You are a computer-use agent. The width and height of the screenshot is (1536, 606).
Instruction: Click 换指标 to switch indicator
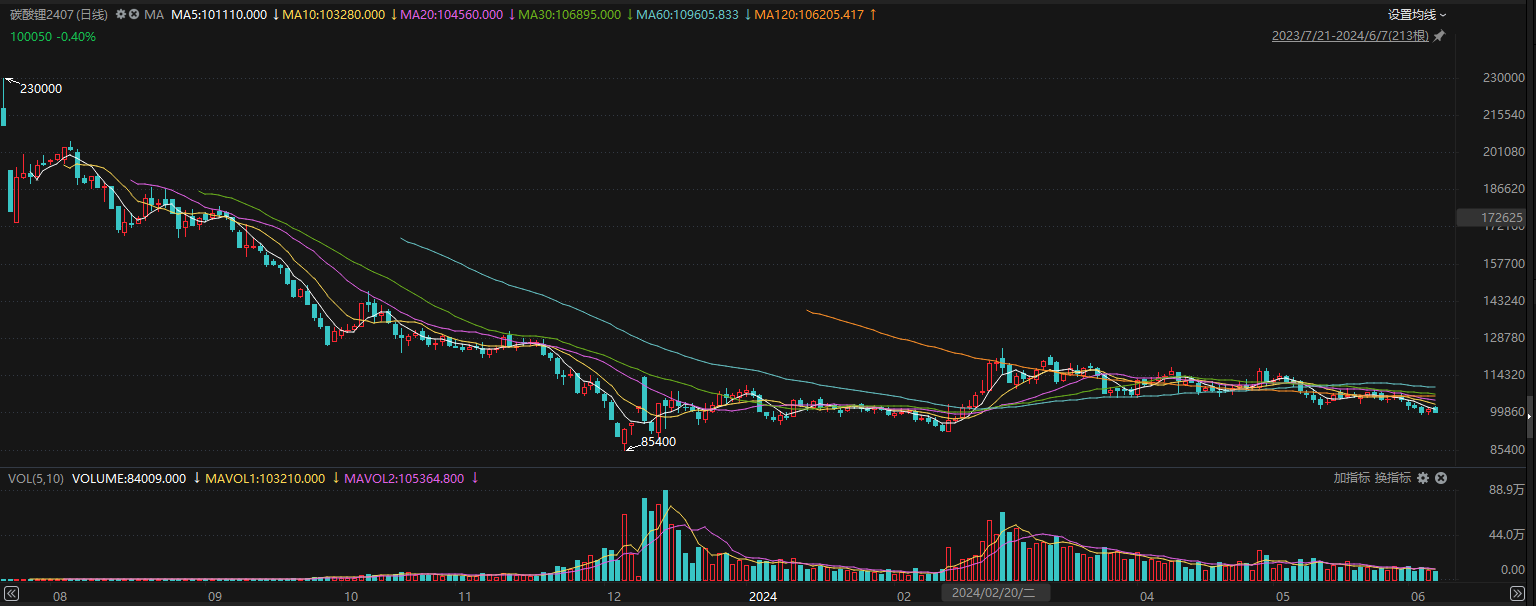pos(1392,478)
